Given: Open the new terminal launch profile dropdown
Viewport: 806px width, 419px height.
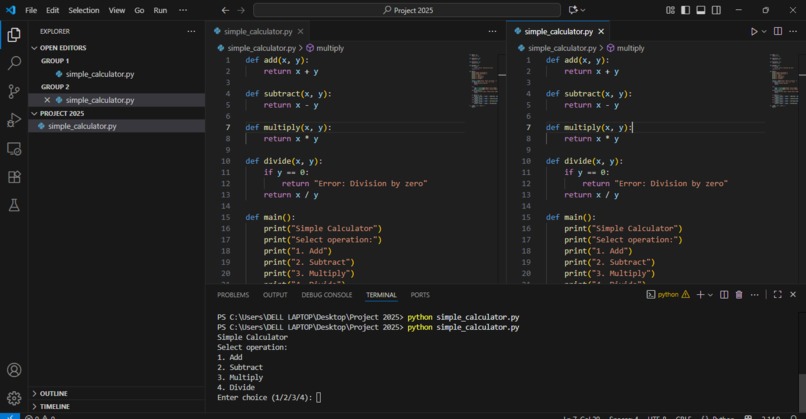Looking at the screenshot, I should point(710,295).
